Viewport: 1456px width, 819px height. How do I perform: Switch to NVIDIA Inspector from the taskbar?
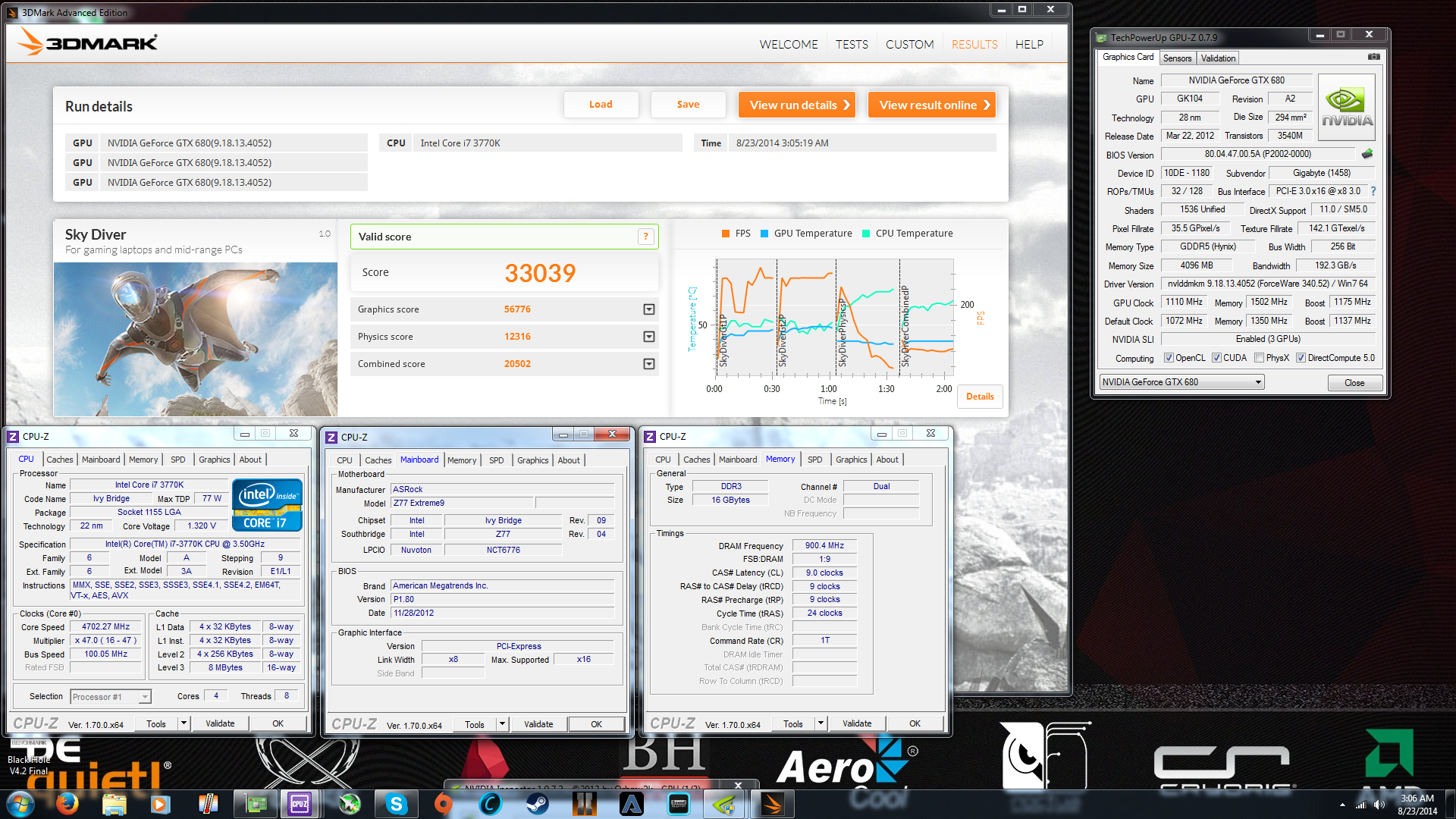725,804
